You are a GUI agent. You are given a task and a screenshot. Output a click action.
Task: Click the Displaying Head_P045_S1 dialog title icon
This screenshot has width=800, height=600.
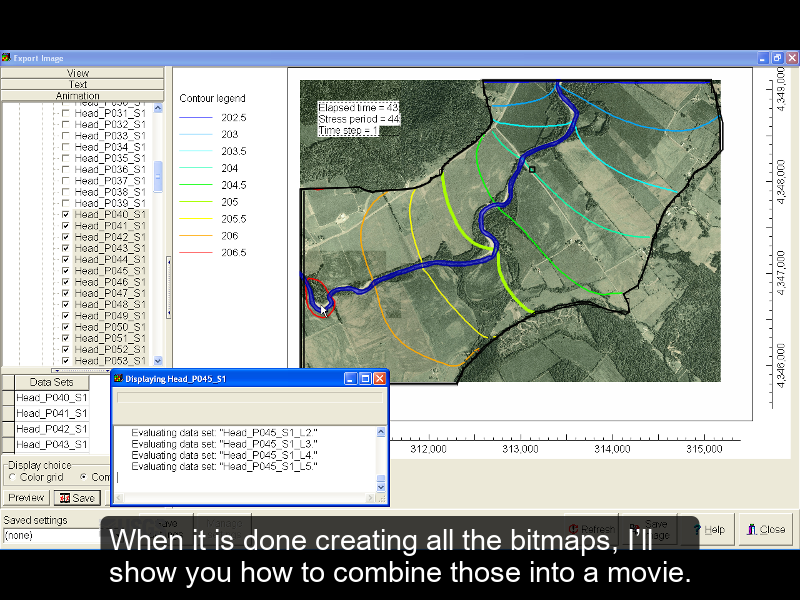coord(121,378)
